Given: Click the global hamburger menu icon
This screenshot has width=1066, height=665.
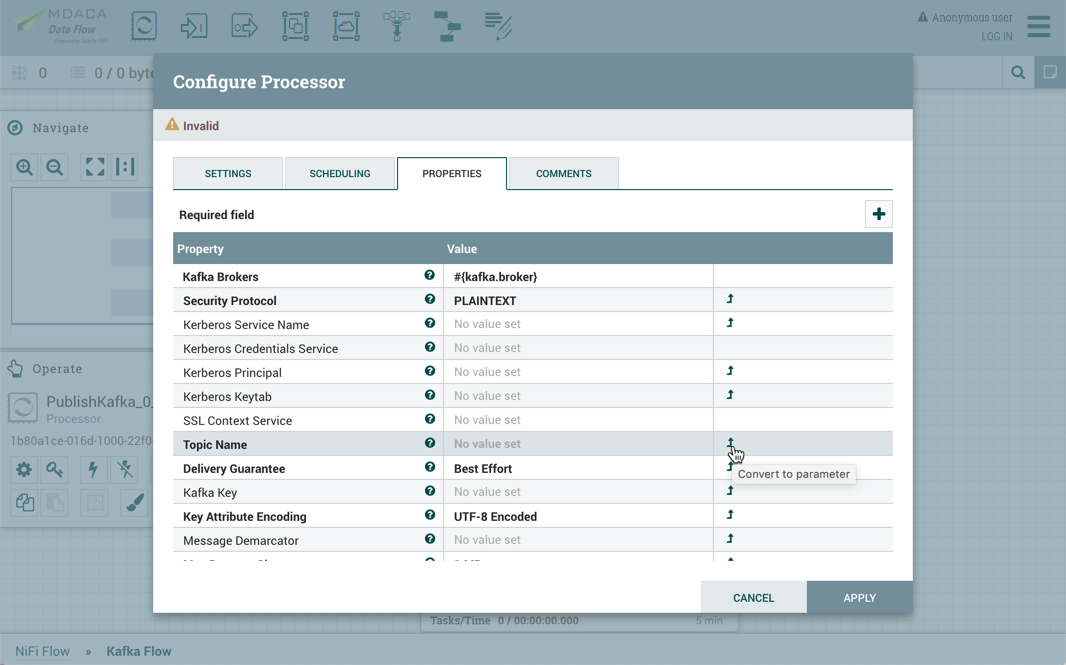Looking at the screenshot, I should coord(1039,26).
